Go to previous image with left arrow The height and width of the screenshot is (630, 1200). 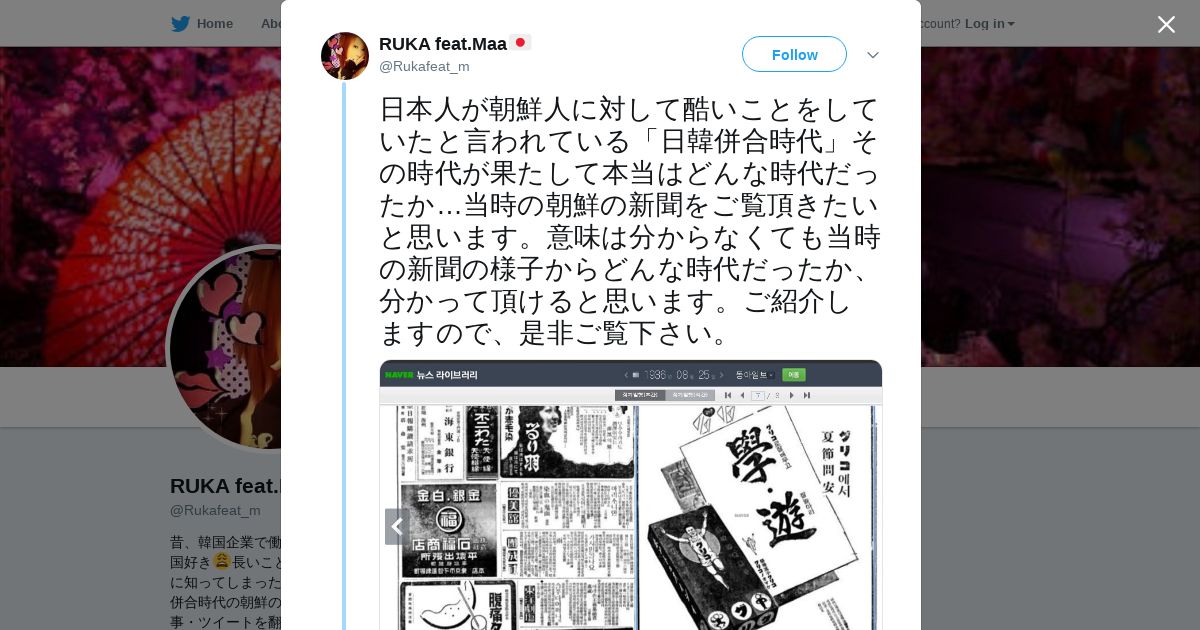pos(397,526)
